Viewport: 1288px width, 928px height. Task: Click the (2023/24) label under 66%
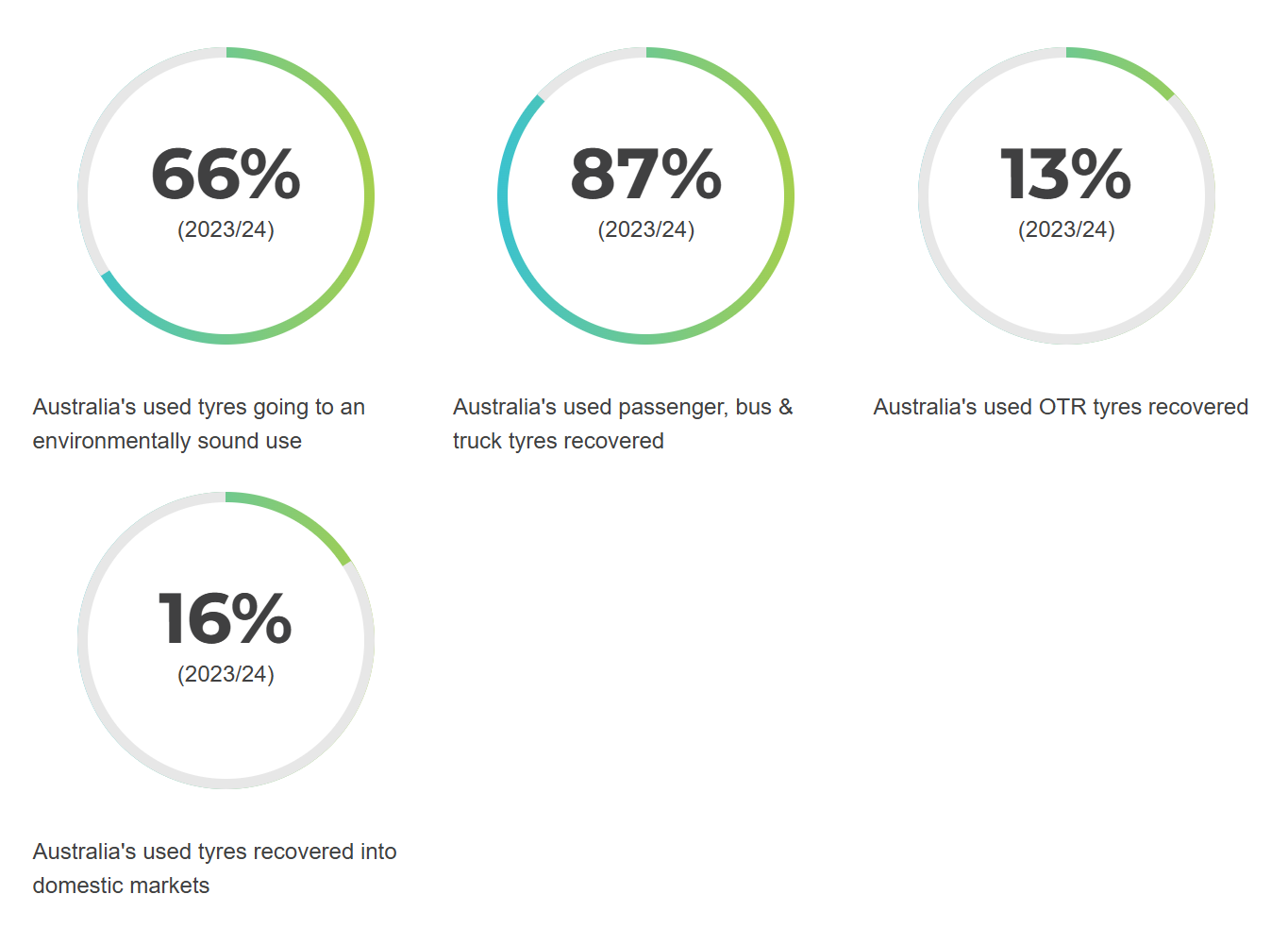click(x=226, y=229)
